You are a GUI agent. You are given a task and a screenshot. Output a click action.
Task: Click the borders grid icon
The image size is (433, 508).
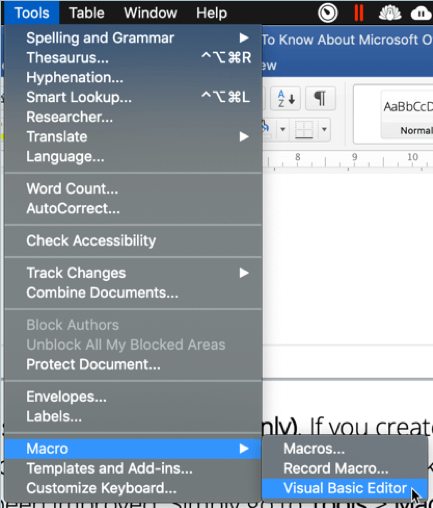[x=304, y=129]
